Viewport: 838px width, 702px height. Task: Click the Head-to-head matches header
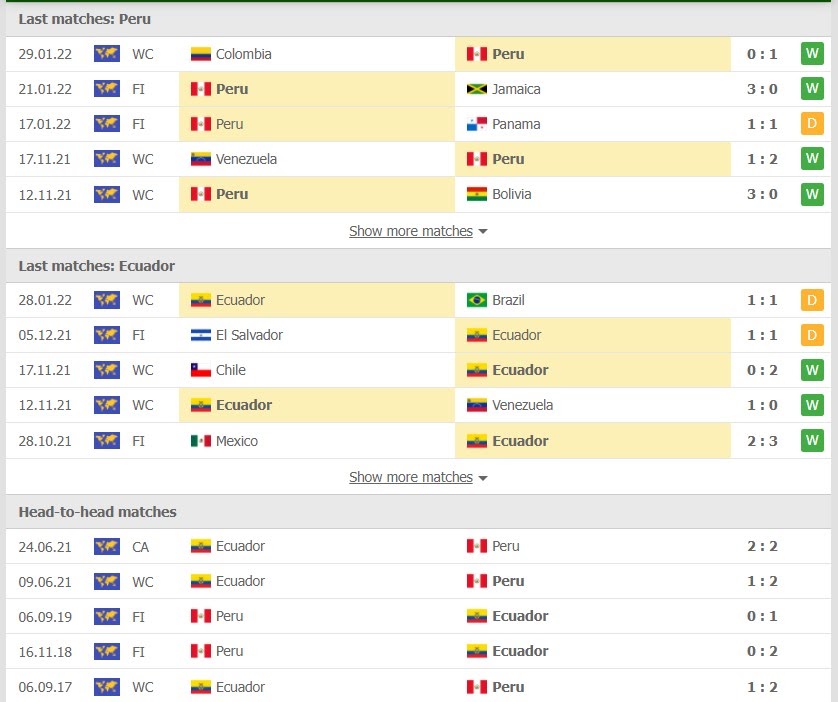pyautogui.click(x=97, y=512)
